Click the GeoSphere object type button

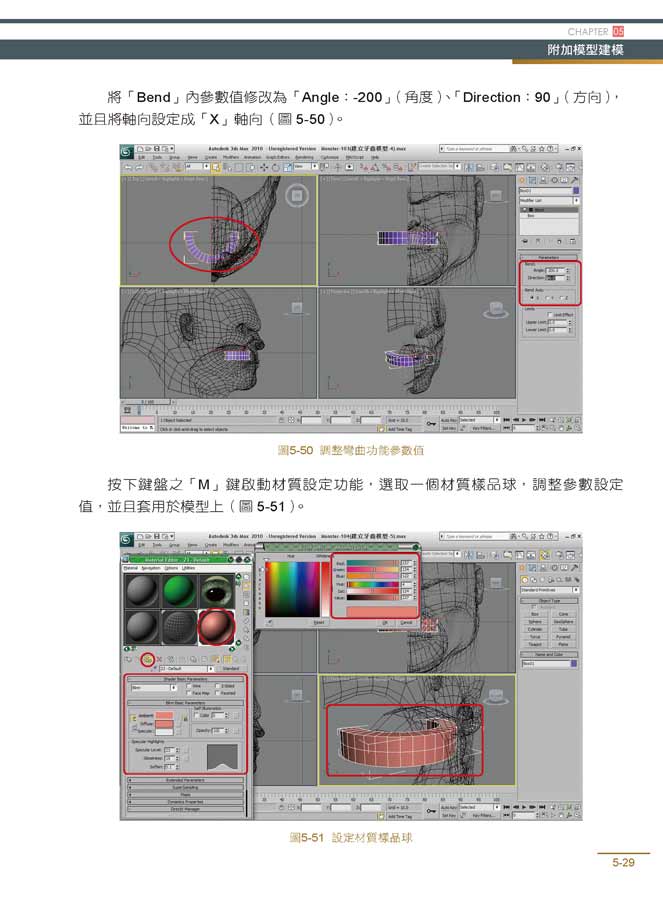pos(563,621)
